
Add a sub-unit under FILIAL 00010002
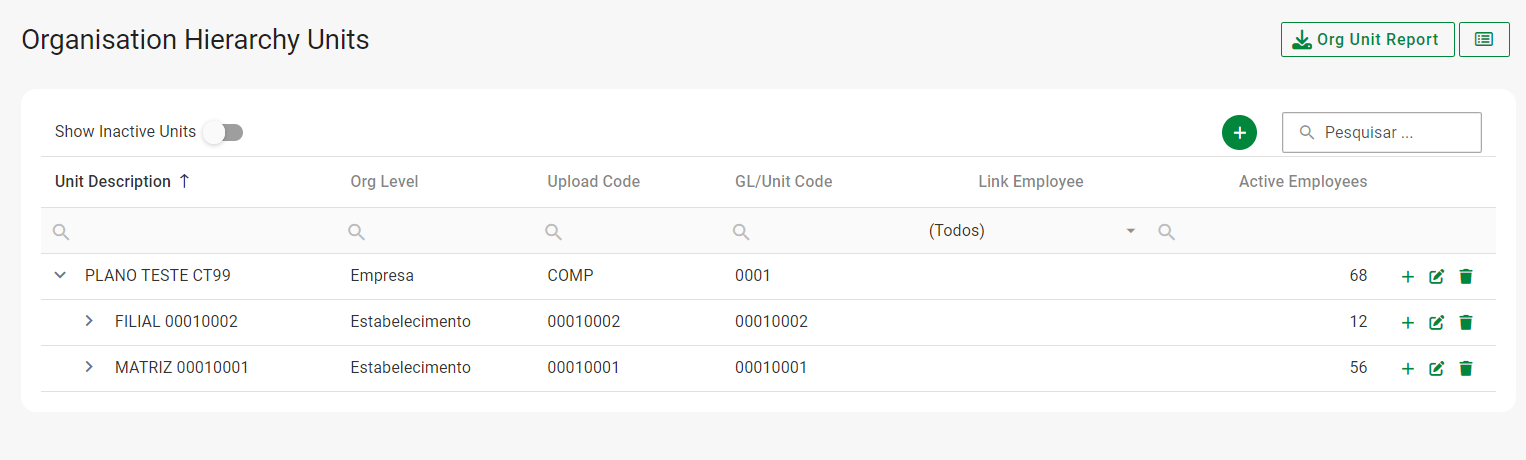tap(1408, 323)
